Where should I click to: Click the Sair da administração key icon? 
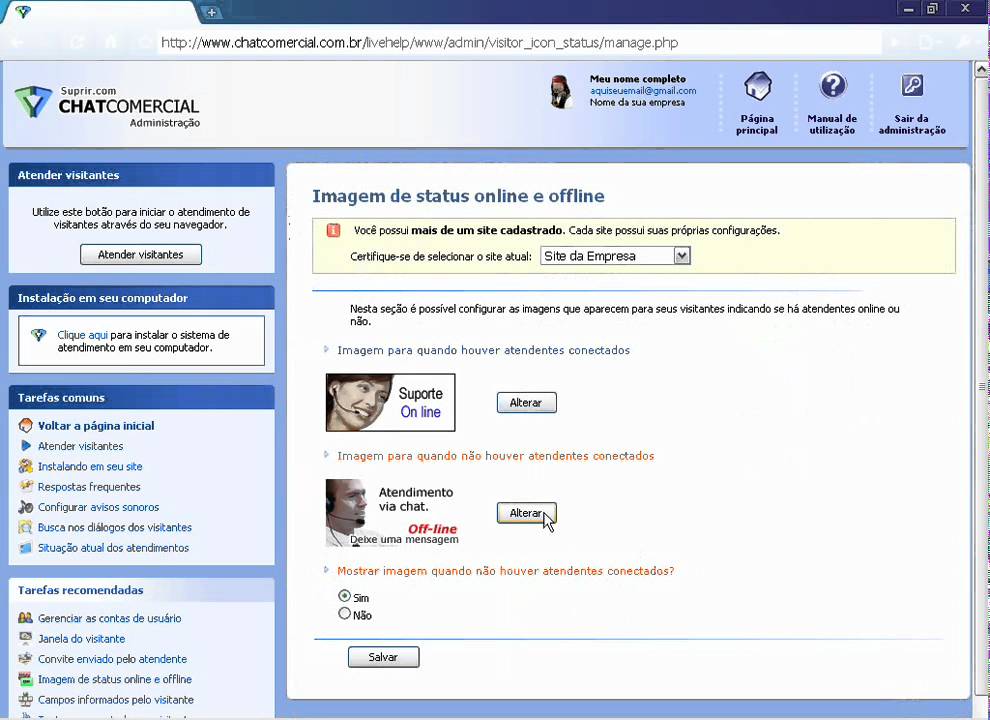pyautogui.click(x=912, y=85)
